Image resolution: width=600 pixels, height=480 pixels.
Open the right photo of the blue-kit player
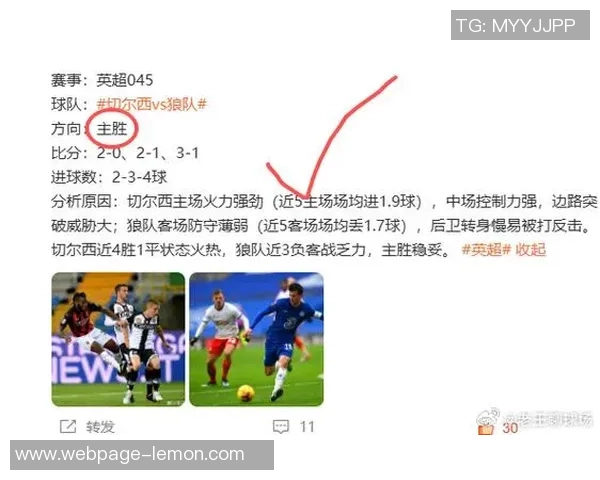(x=256, y=339)
